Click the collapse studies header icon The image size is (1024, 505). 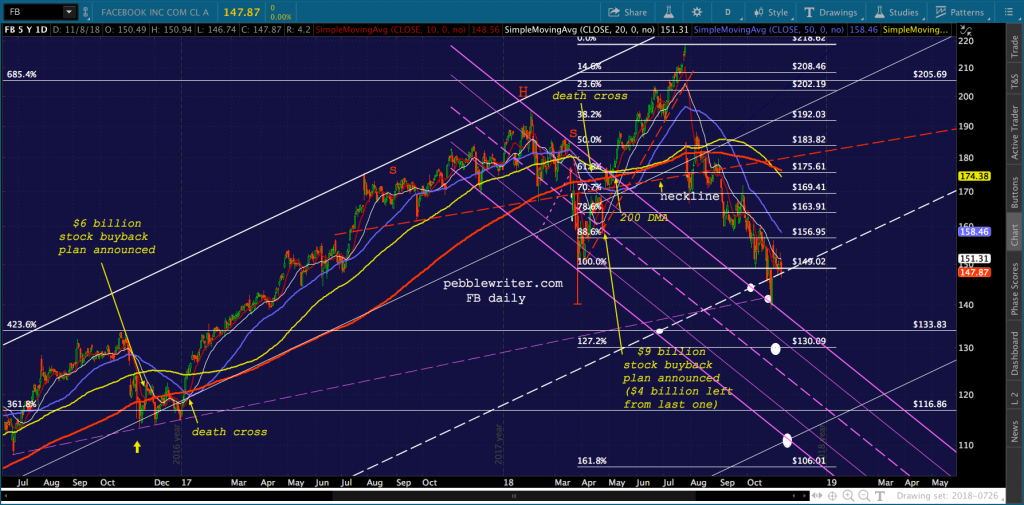click(x=967, y=29)
